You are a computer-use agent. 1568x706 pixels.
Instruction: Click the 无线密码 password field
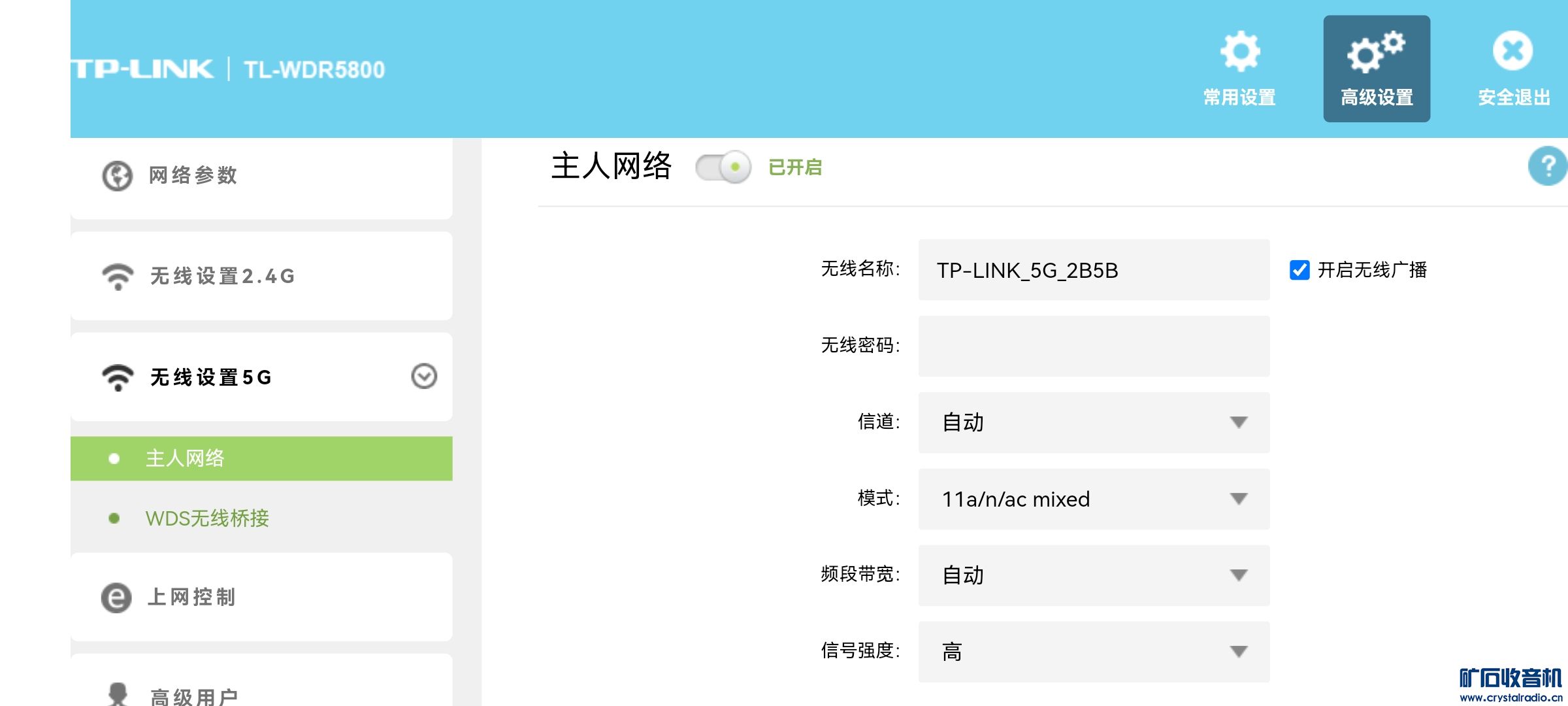pyautogui.click(x=1094, y=346)
